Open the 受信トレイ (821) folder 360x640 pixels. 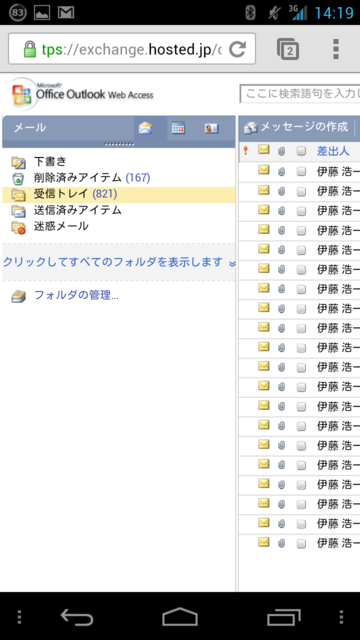tap(119, 195)
